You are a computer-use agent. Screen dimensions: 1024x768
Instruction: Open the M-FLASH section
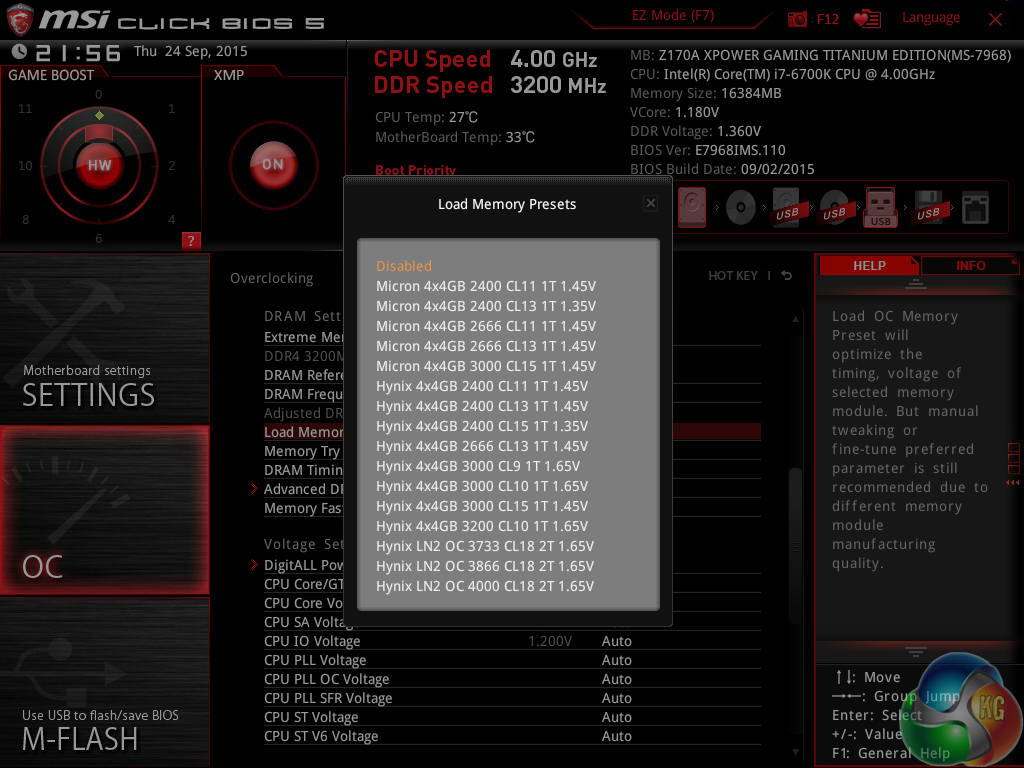point(104,682)
